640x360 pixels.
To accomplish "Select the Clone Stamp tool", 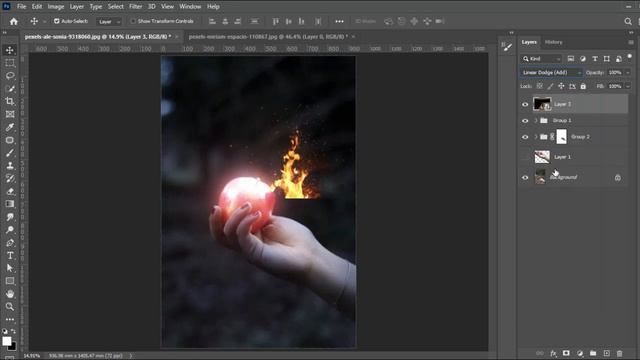I will coord(10,165).
